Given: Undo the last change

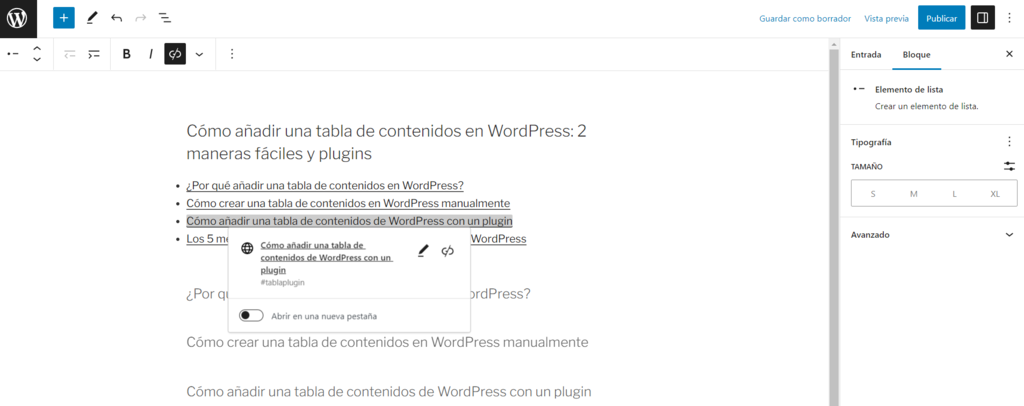Looking at the screenshot, I should [x=116, y=18].
